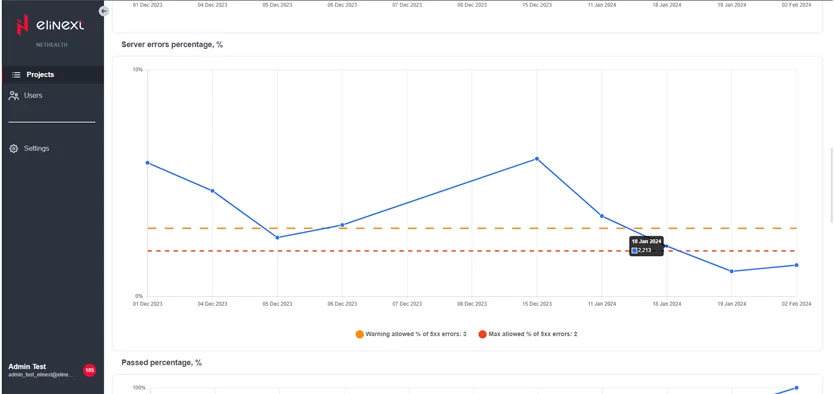Click the 06 Dec 2023 data point
The width and height of the screenshot is (834, 394).
[x=342, y=225]
